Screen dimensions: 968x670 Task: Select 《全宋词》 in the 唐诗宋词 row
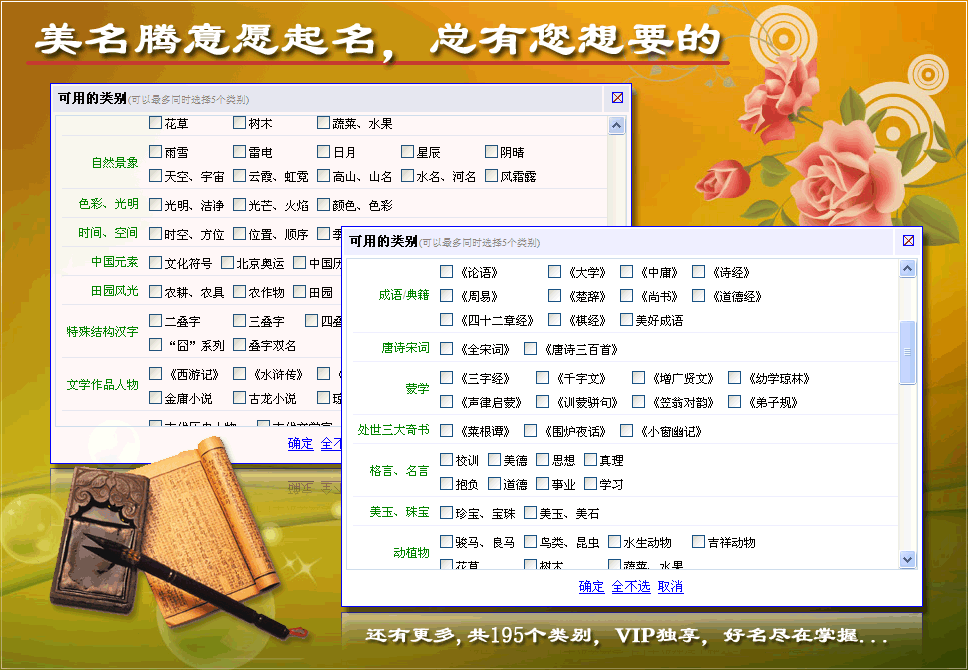coord(444,347)
